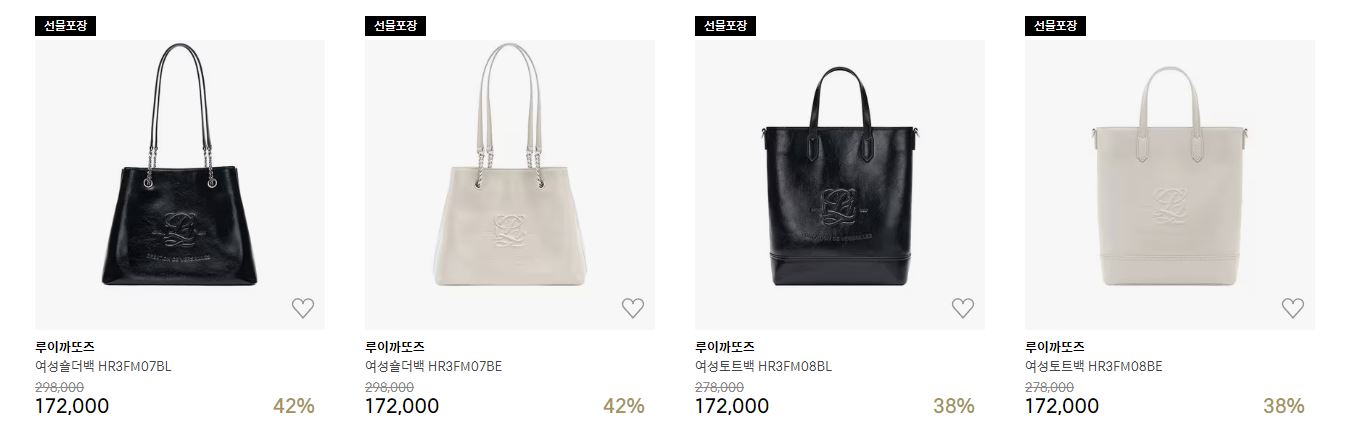Open product title 여성숄더백 HR3FM07BE
Viewport: 1350px width, 435px height.
click(433, 366)
